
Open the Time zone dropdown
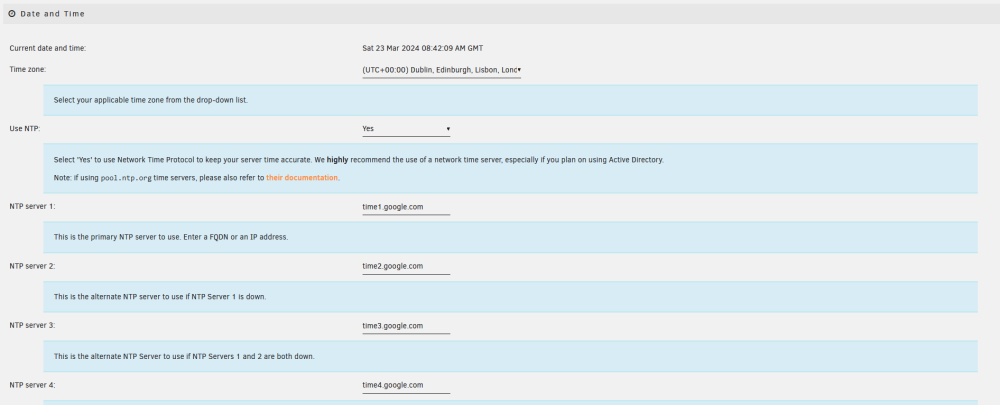point(441,70)
